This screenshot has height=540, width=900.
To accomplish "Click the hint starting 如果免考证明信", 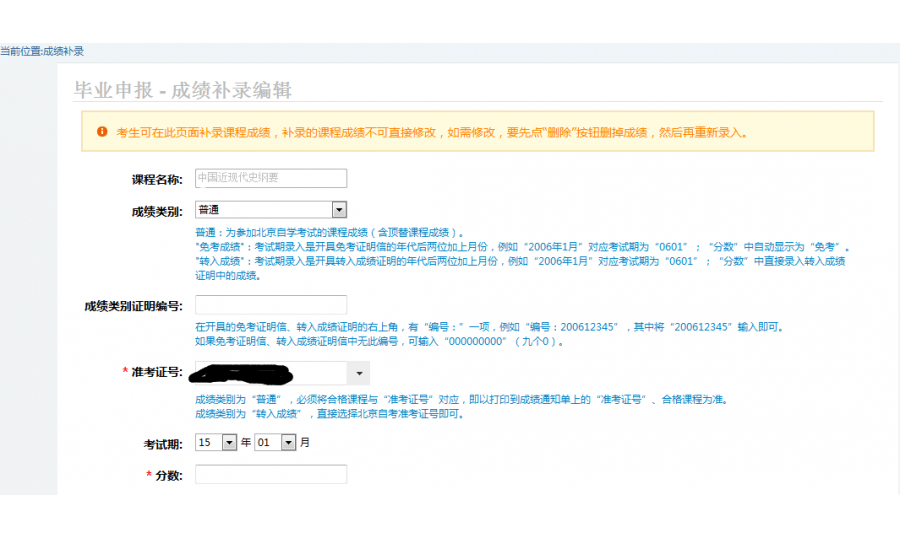I will (379, 341).
